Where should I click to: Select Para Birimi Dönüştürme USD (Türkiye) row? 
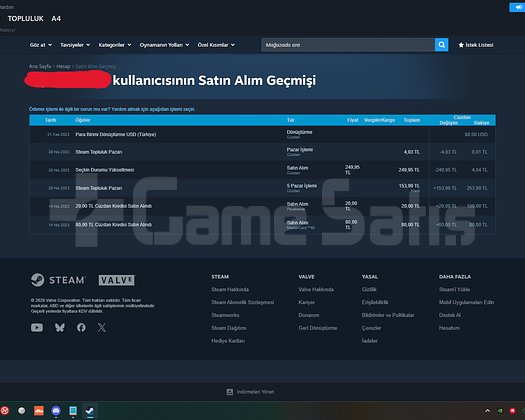[262, 134]
